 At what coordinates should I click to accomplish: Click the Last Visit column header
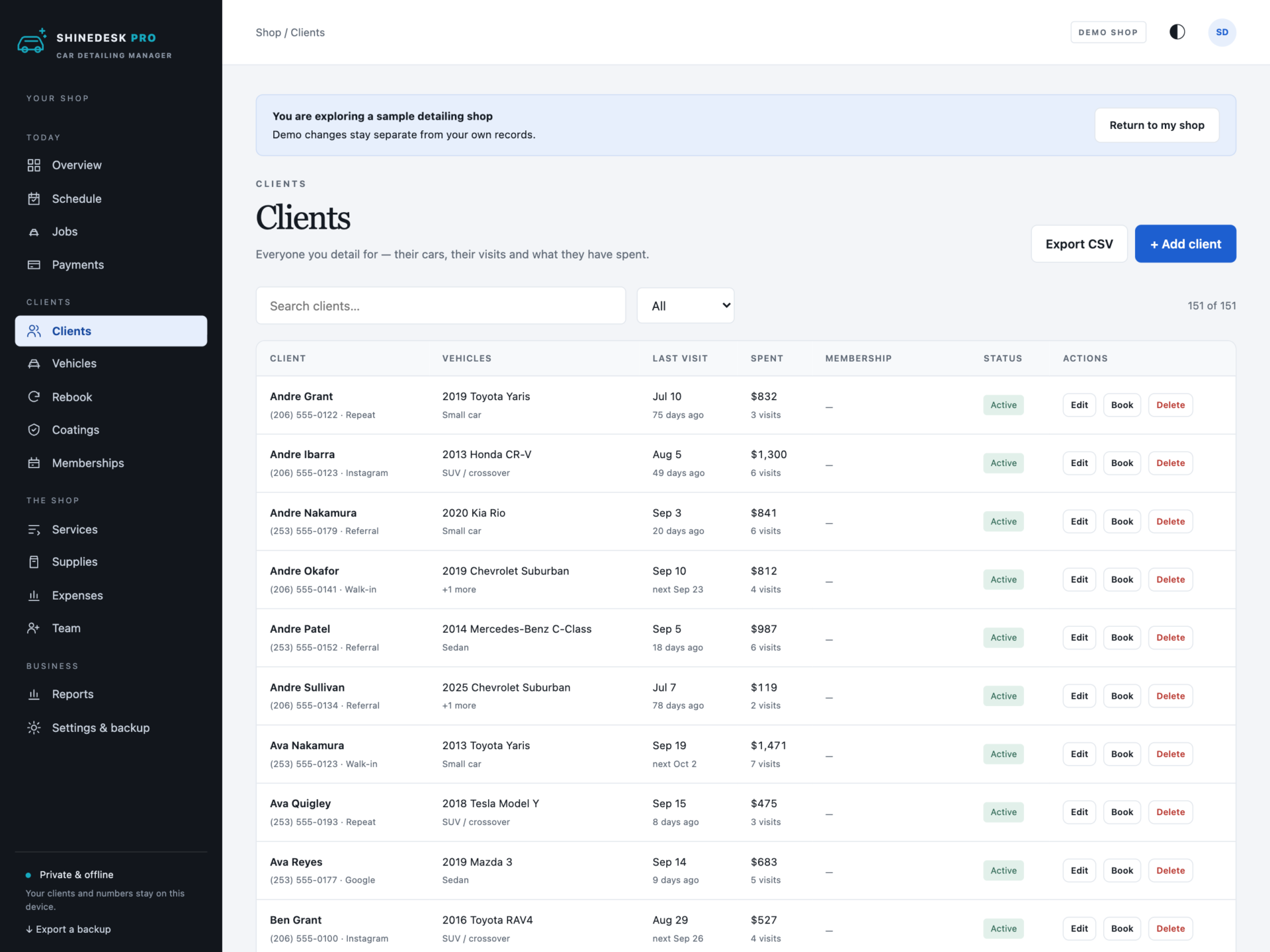click(680, 358)
